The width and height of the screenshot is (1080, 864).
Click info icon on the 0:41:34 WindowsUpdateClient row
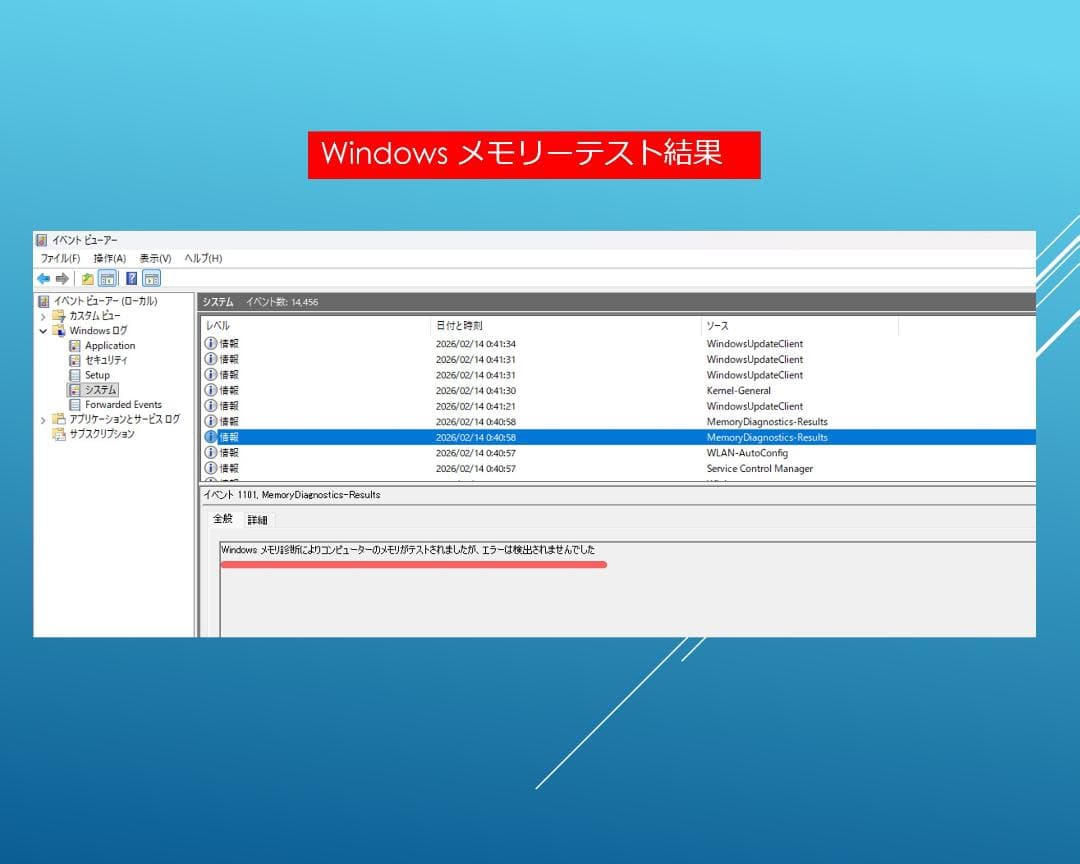[x=211, y=343]
